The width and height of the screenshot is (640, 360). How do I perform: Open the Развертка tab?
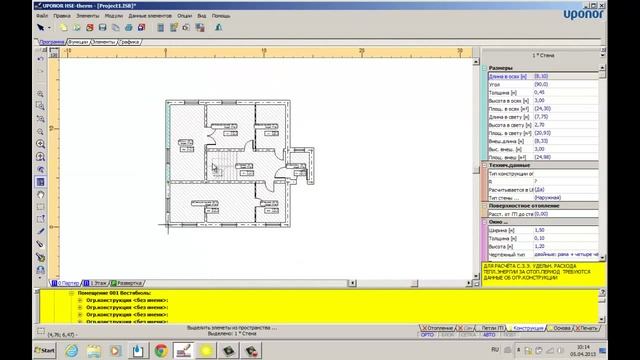[127, 283]
